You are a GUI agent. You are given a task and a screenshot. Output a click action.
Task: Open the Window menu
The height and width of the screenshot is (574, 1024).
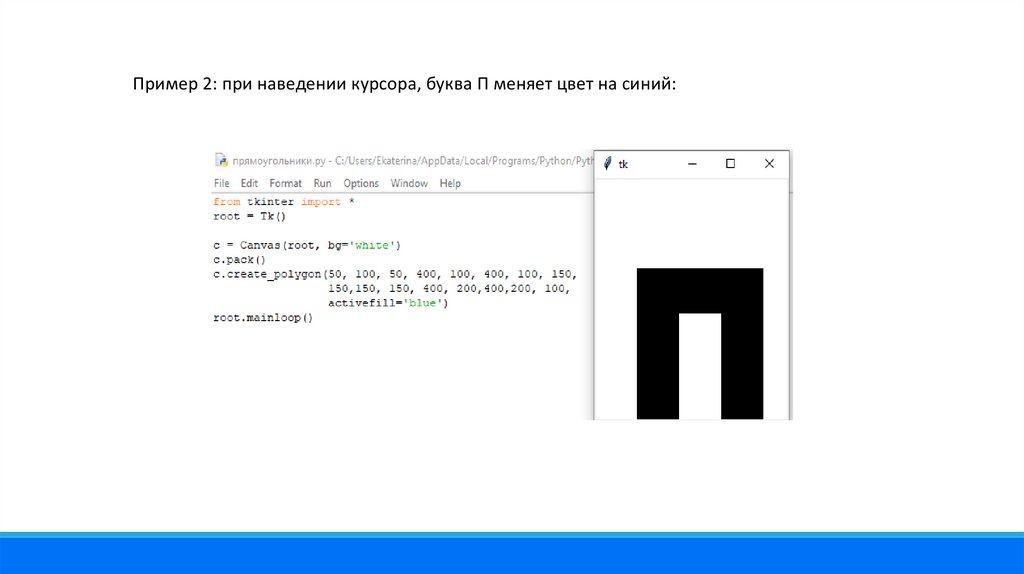coord(409,184)
